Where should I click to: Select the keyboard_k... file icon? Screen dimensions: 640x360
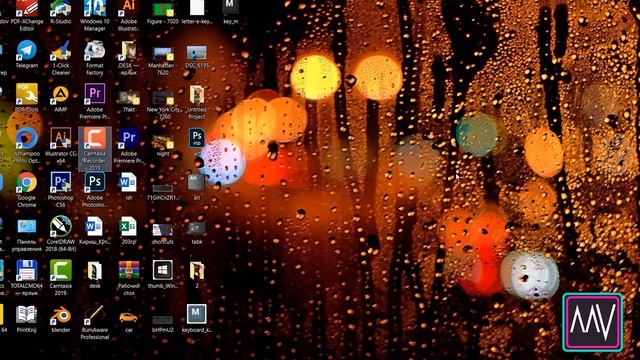click(197, 317)
